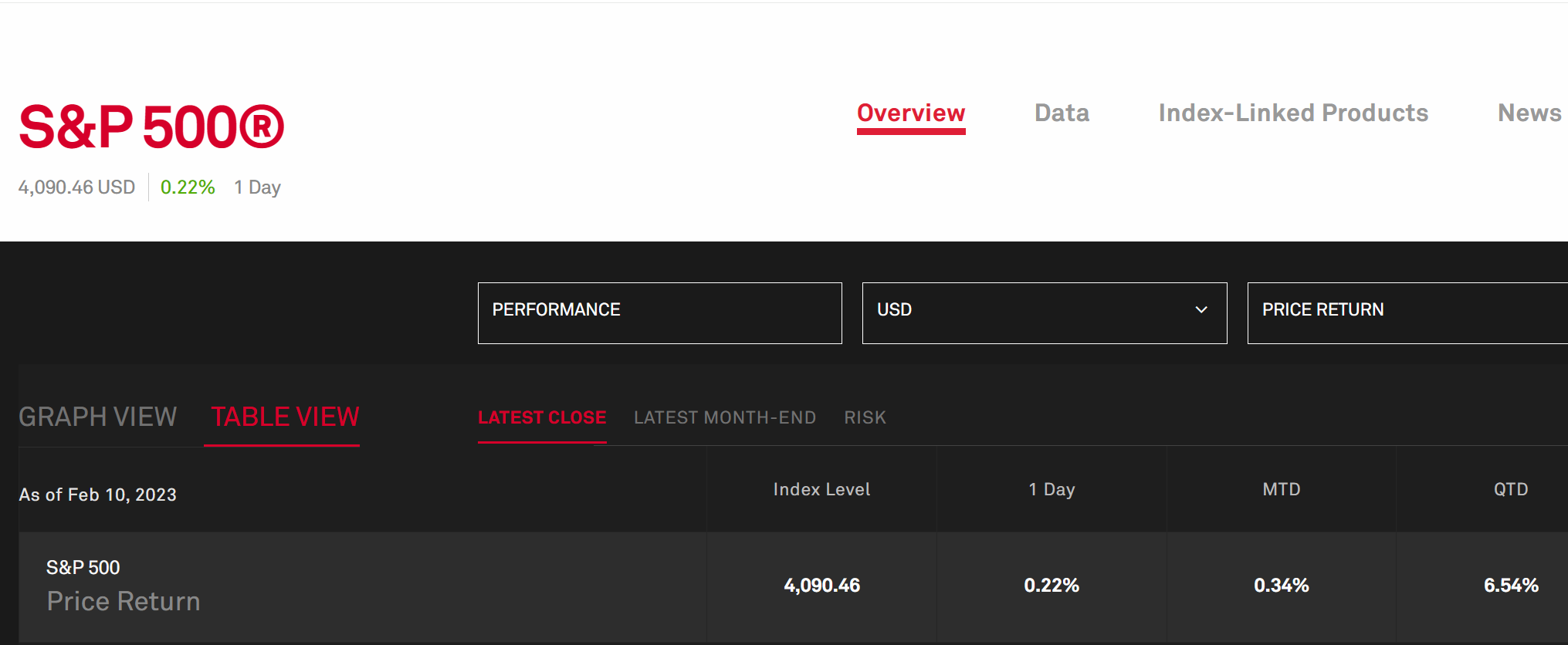The width and height of the screenshot is (1568, 645).
Task: Select TABLE VIEW tab
Action: (x=285, y=417)
